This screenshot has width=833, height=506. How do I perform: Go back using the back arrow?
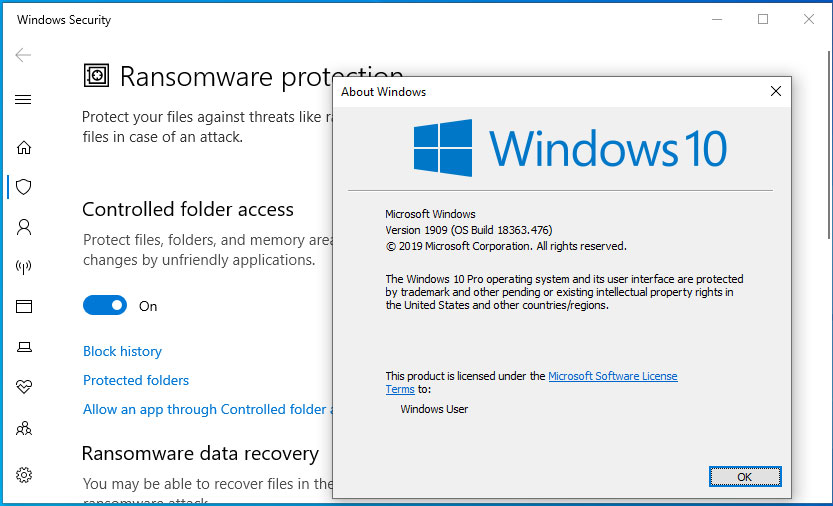point(23,55)
